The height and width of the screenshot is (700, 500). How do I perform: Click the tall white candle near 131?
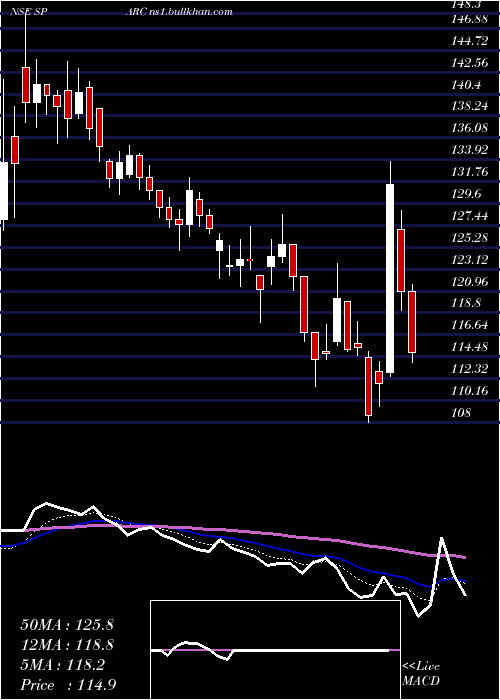tap(390, 278)
